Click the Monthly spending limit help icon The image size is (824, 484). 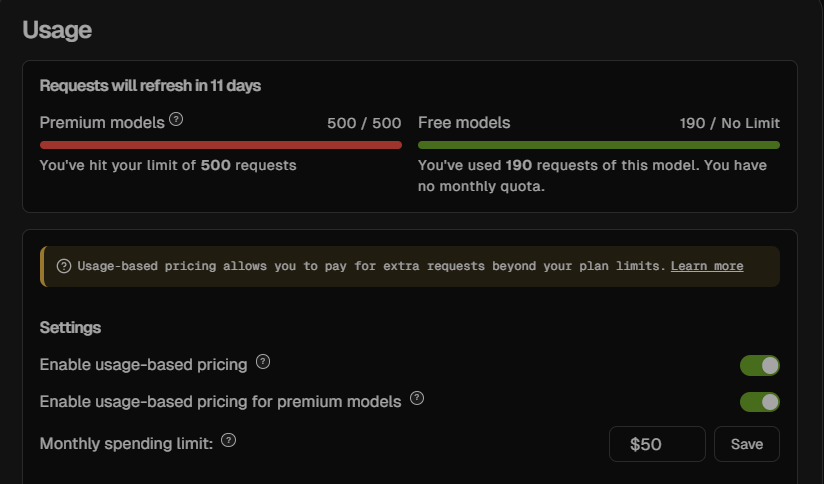228,440
